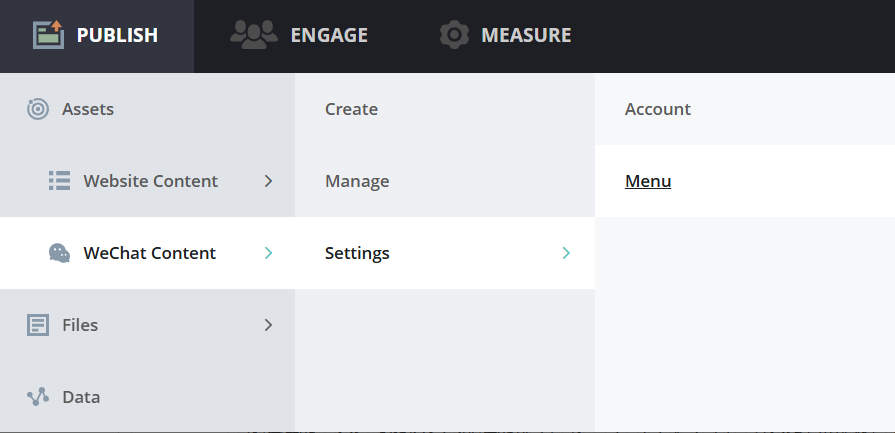895x433 pixels.
Task: Switch to the ENGAGE tab label
Action: click(329, 35)
